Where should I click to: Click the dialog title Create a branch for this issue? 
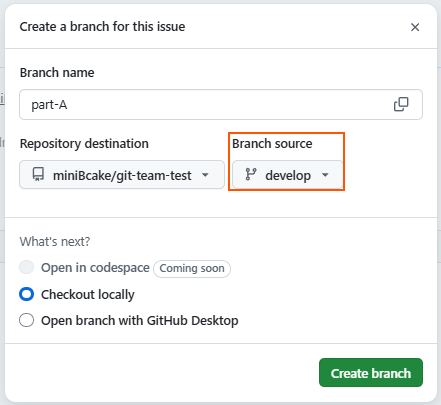pos(102,27)
